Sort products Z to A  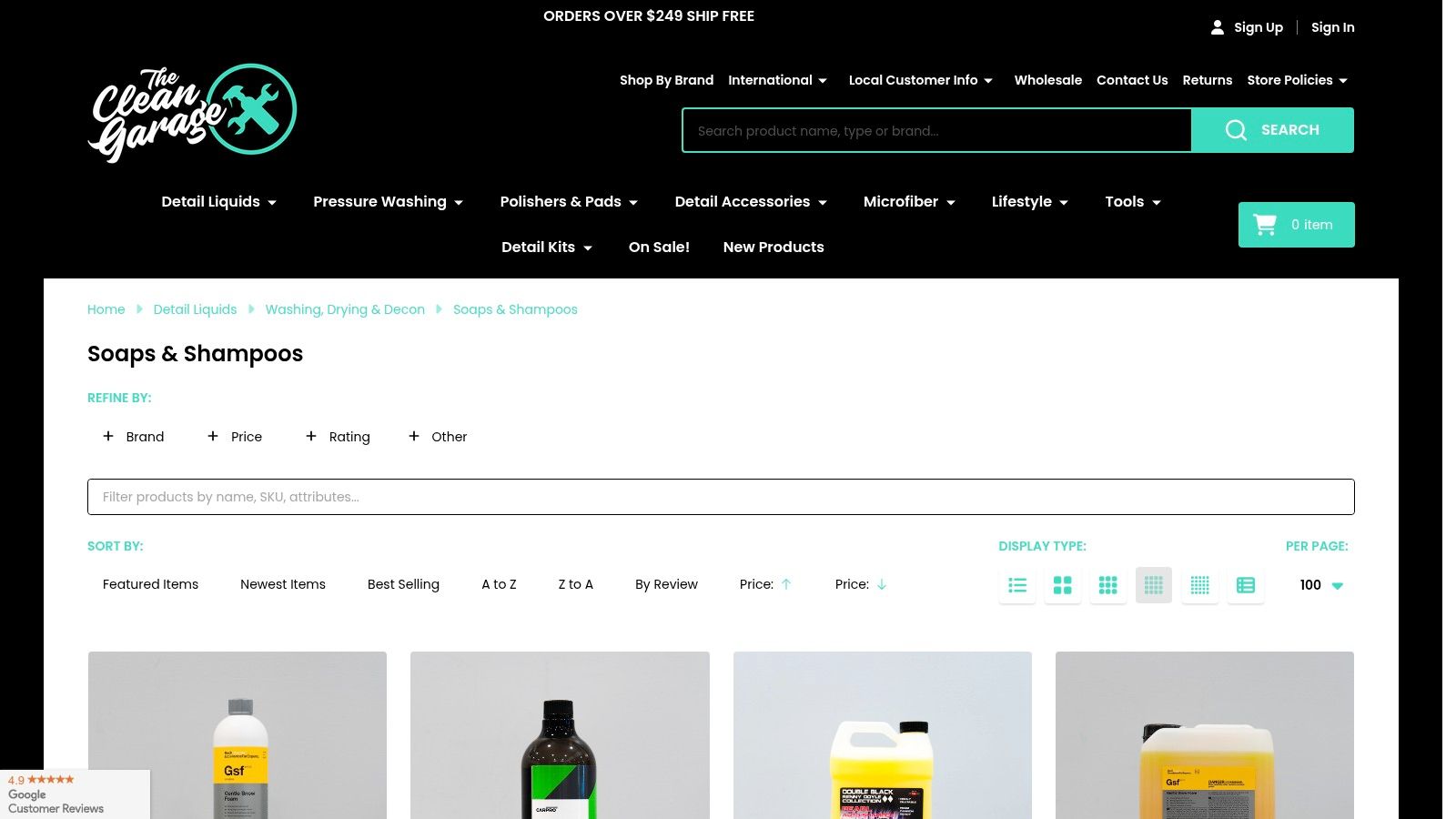pos(576,584)
